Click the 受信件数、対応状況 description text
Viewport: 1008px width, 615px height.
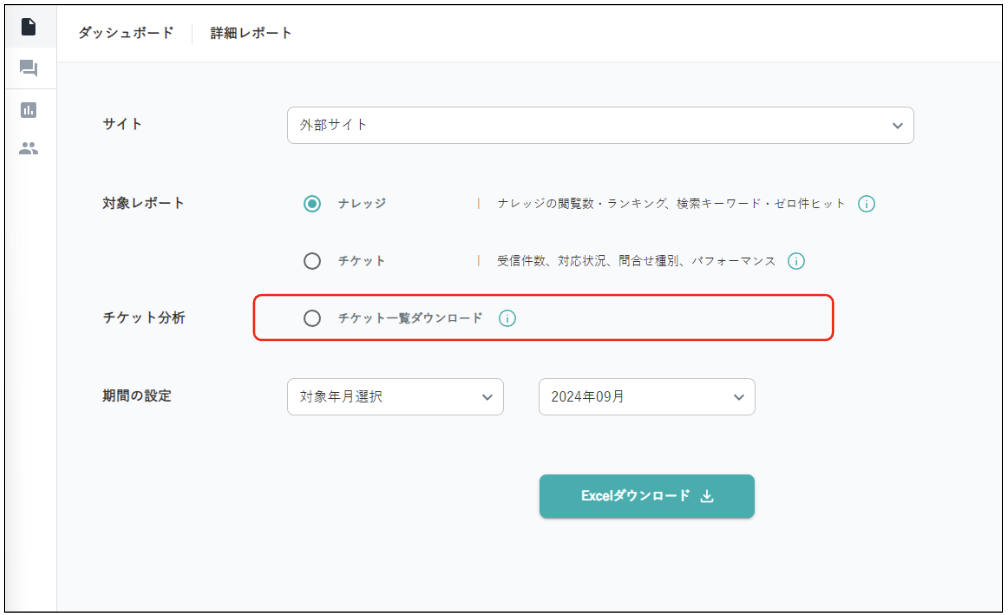pyautogui.click(x=636, y=261)
